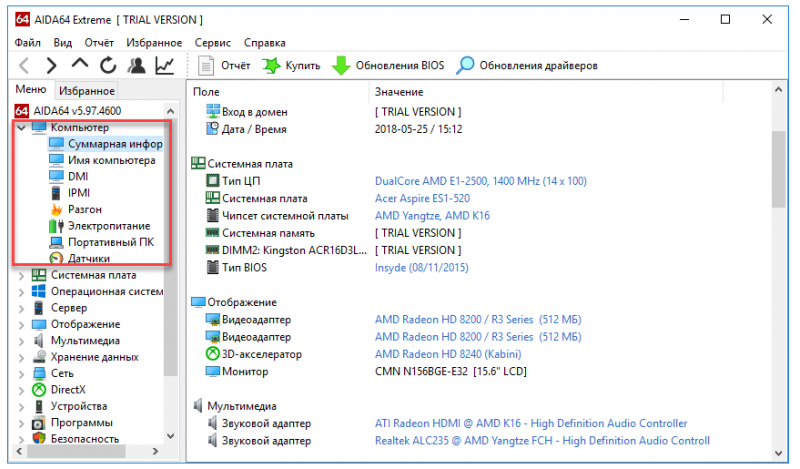Switch to the Меню sidebar tab
This screenshot has height=469, width=800.
click(31, 89)
